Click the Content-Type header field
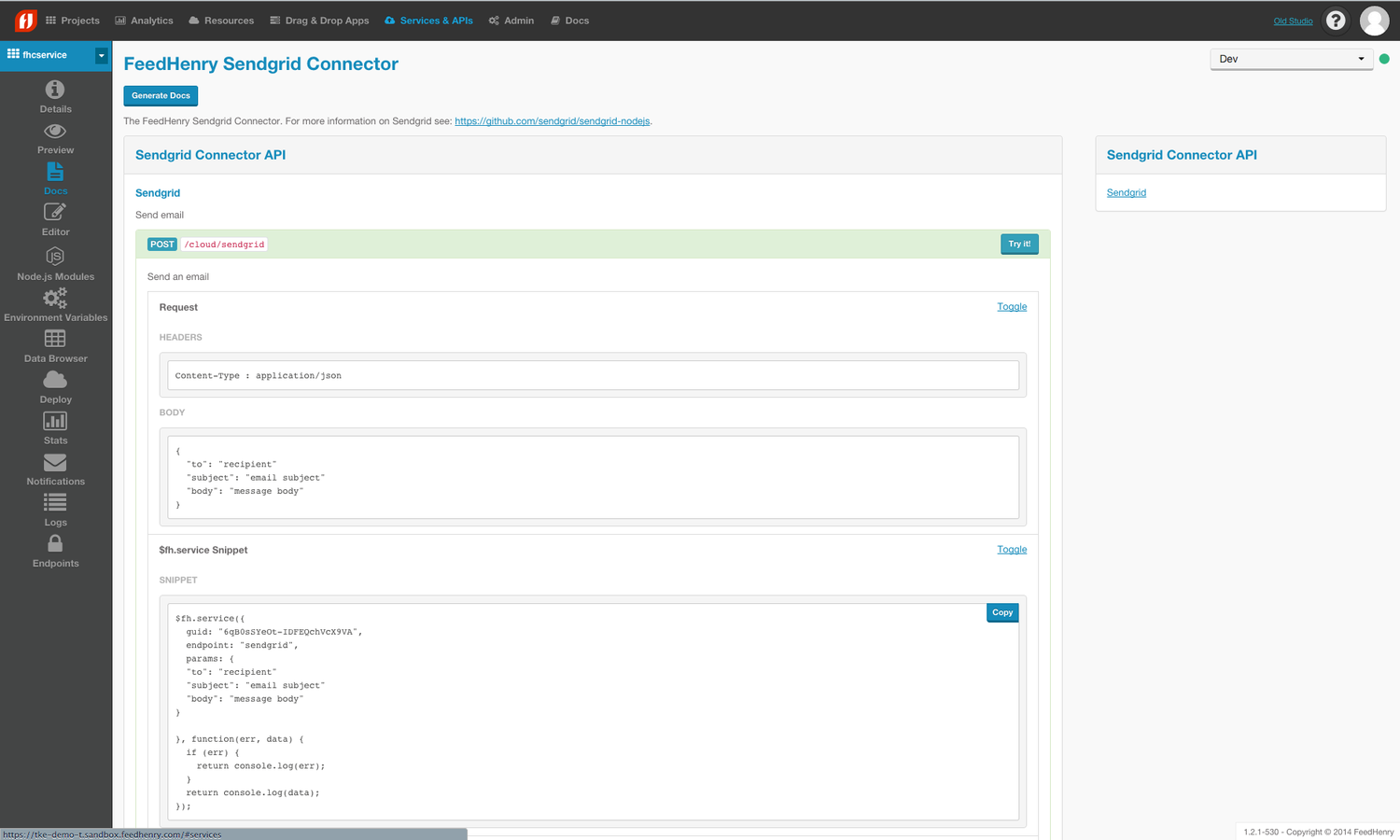 coord(593,375)
